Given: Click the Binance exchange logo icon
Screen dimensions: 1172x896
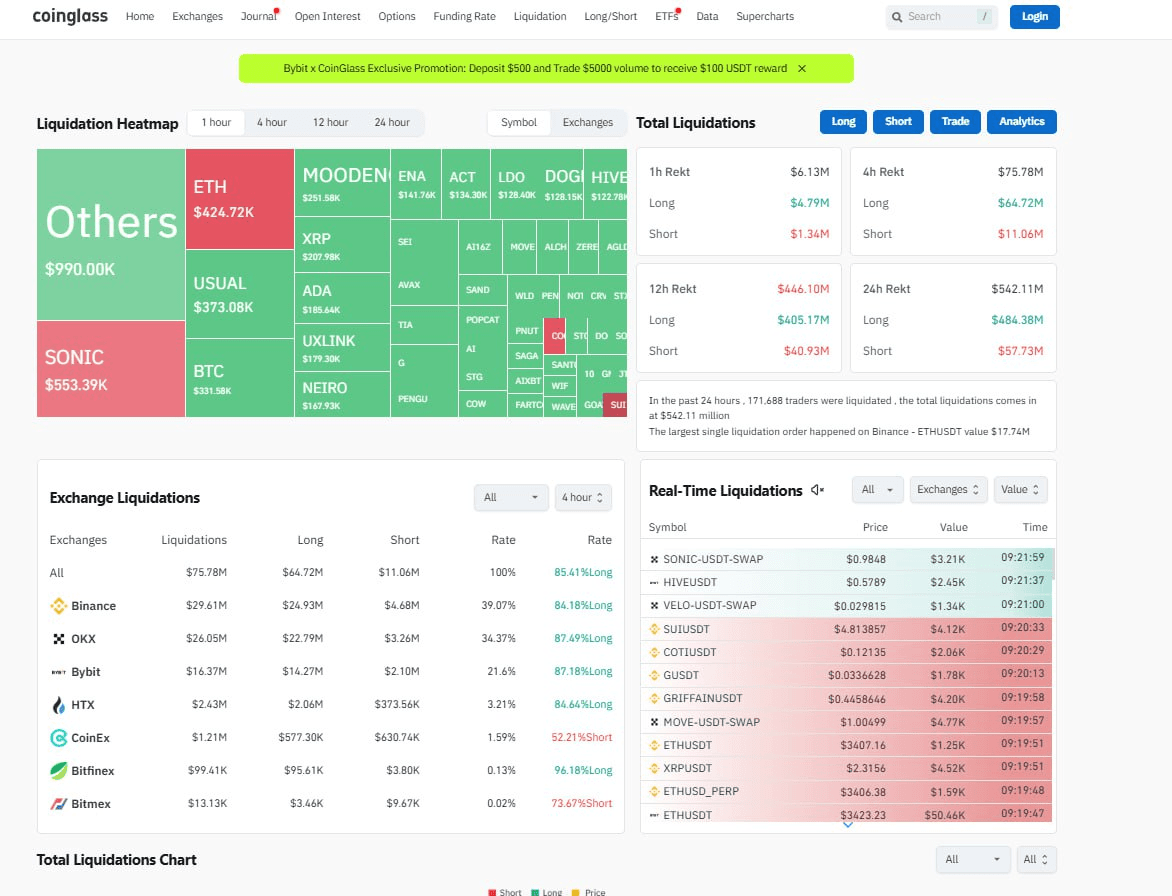Looking at the screenshot, I should click(58, 606).
